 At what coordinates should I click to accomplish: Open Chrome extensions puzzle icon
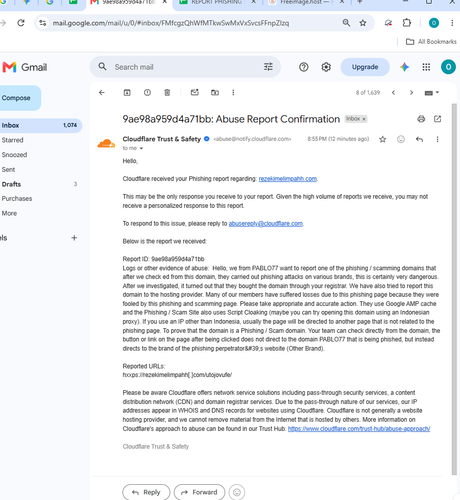point(407,23)
